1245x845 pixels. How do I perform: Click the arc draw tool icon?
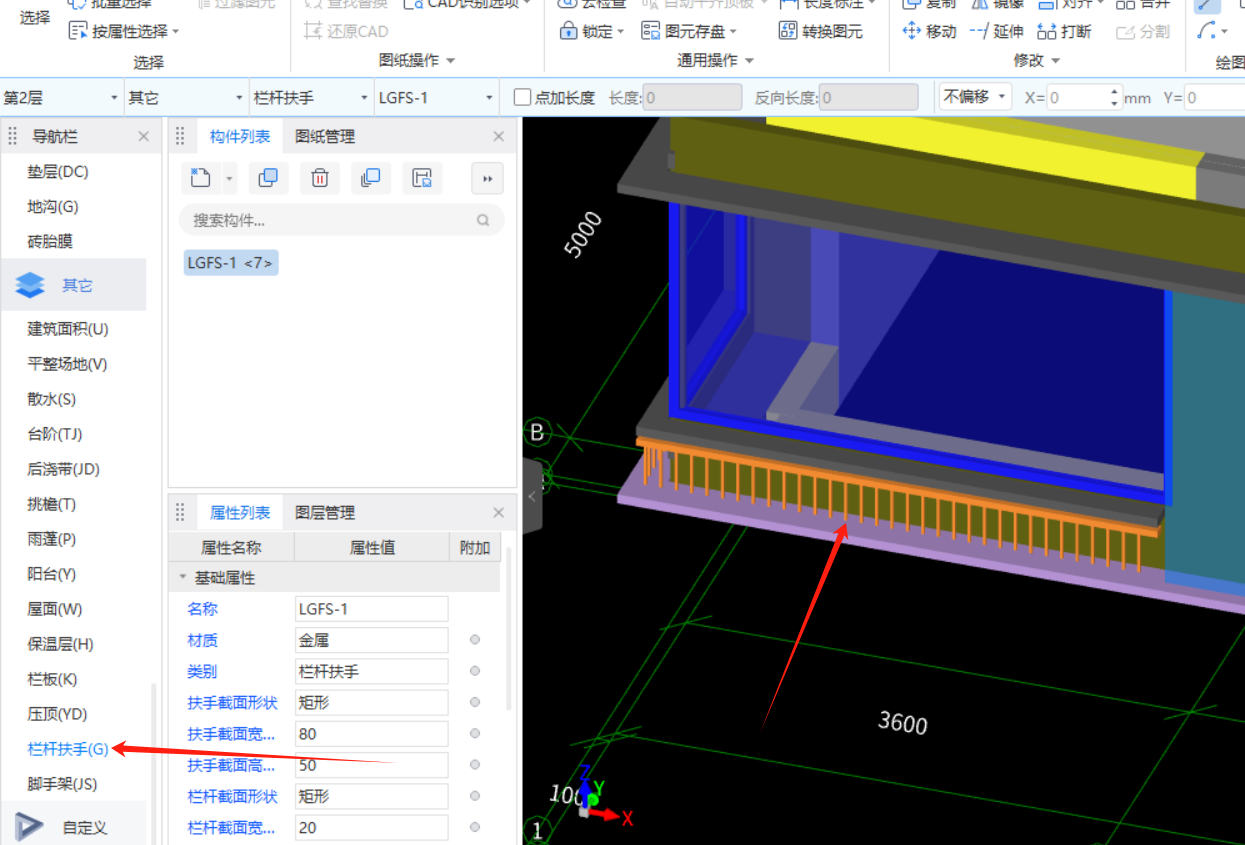[x=1207, y=31]
